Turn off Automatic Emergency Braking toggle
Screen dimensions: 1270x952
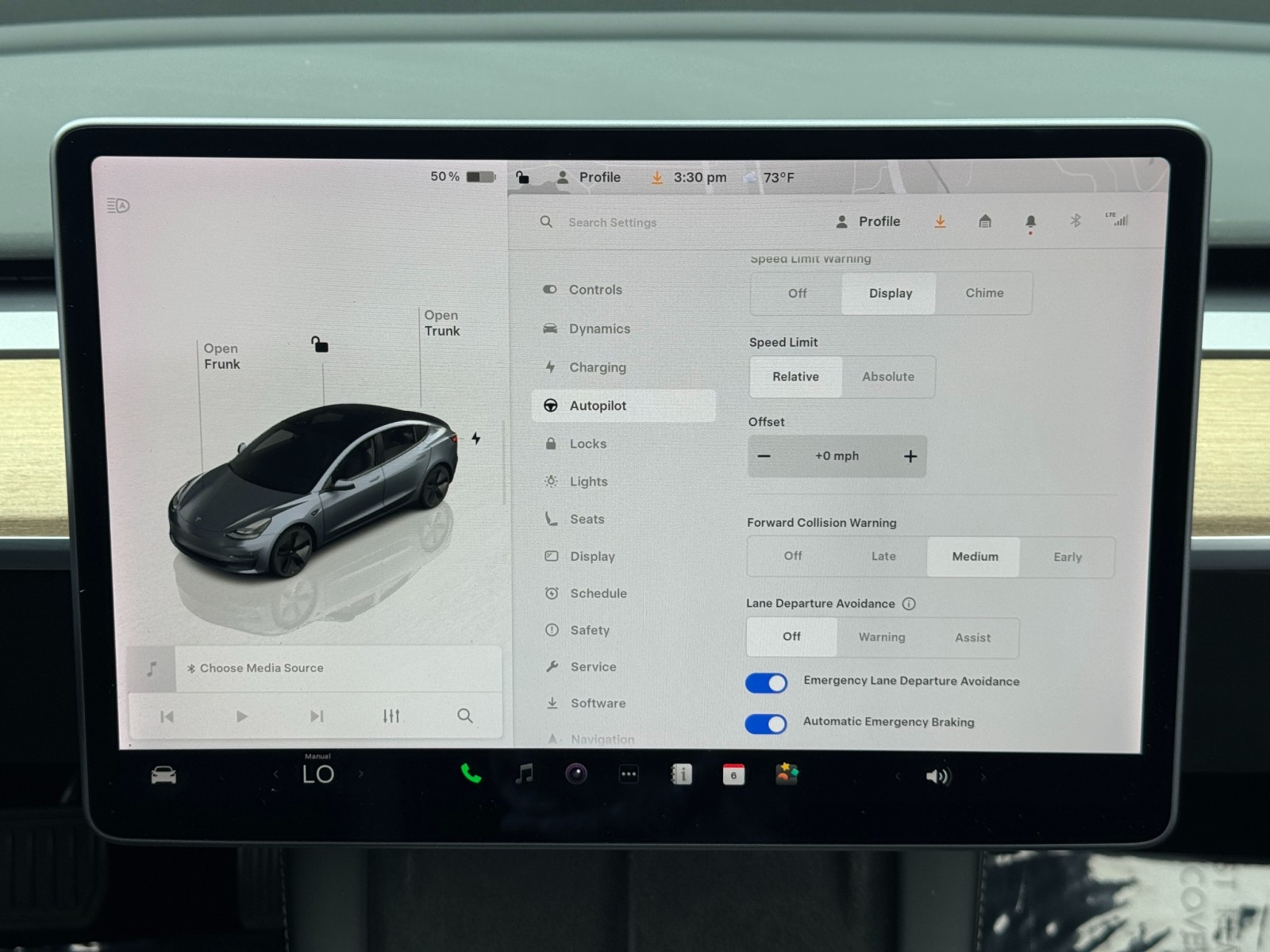click(766, 724)
